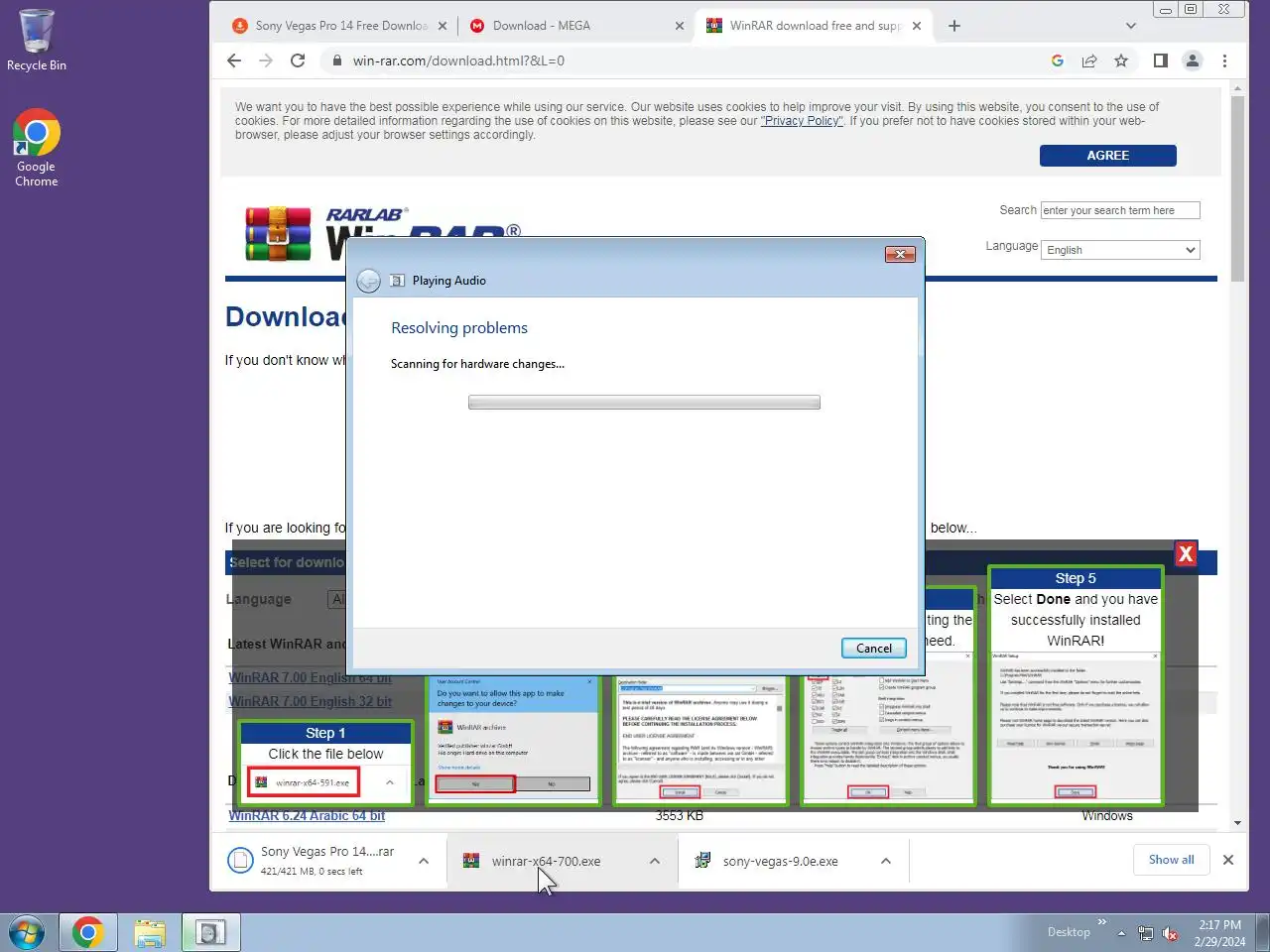Open the Recycle Bin desktop icon
Image resolution: width=1270 pixels, height=952 pixels.
tap(36, 40)
